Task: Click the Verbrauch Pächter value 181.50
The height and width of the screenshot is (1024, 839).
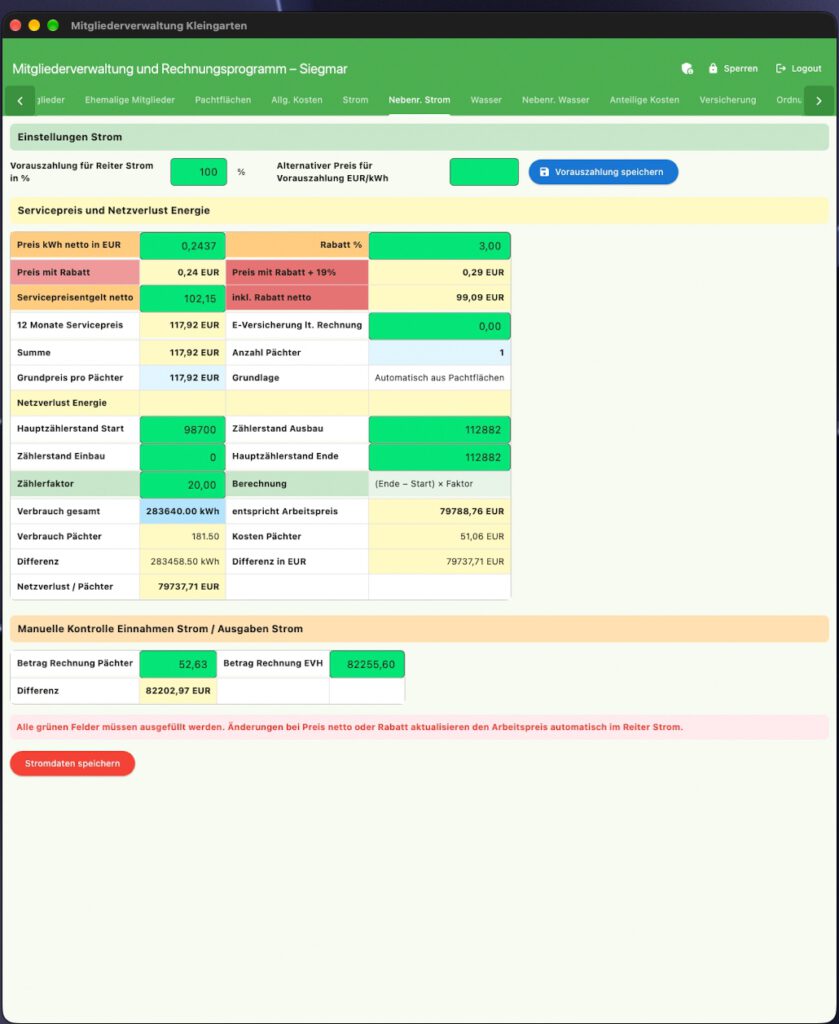Action: [205, 536]
